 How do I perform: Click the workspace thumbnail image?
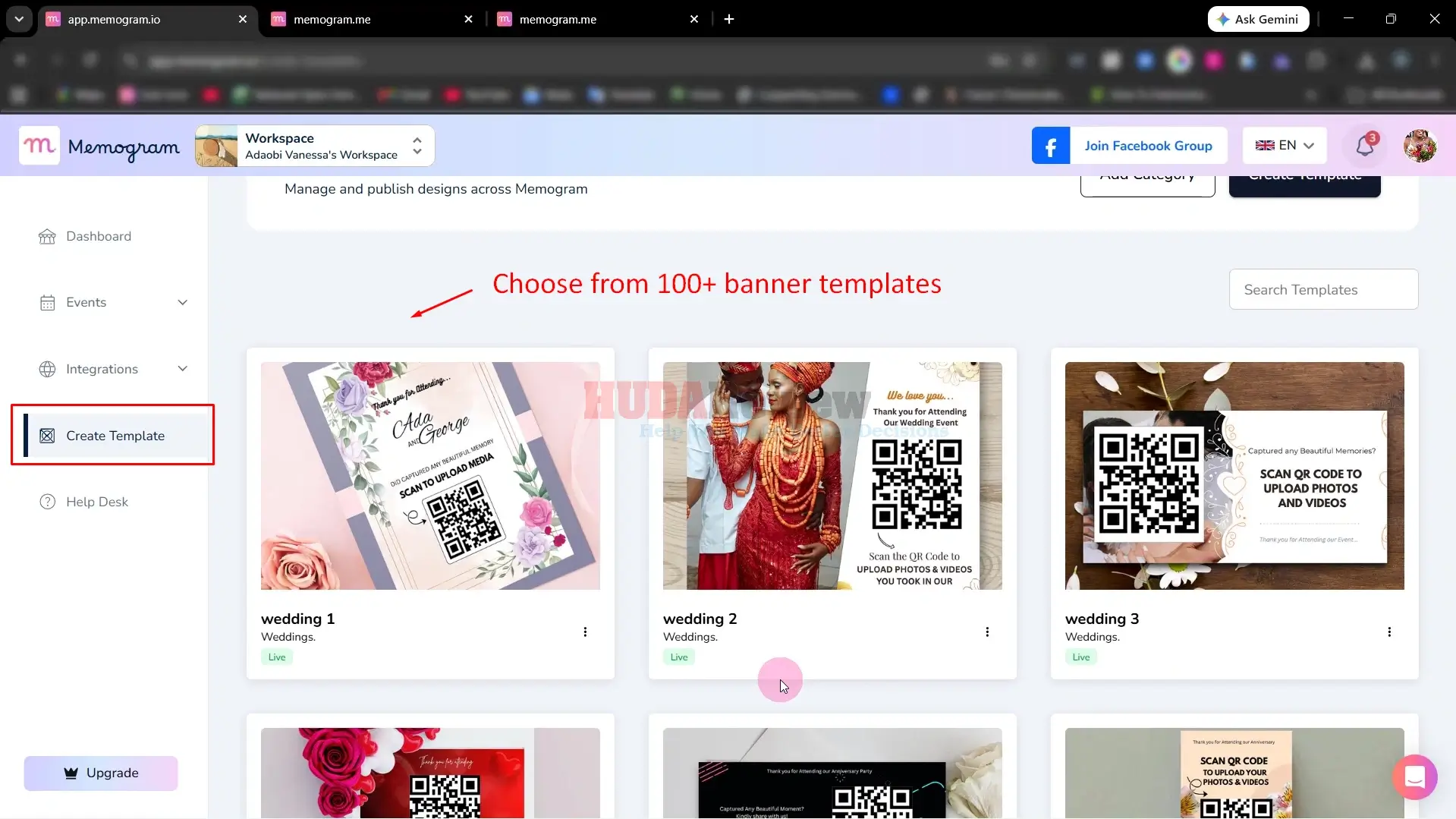click(216, 146)
